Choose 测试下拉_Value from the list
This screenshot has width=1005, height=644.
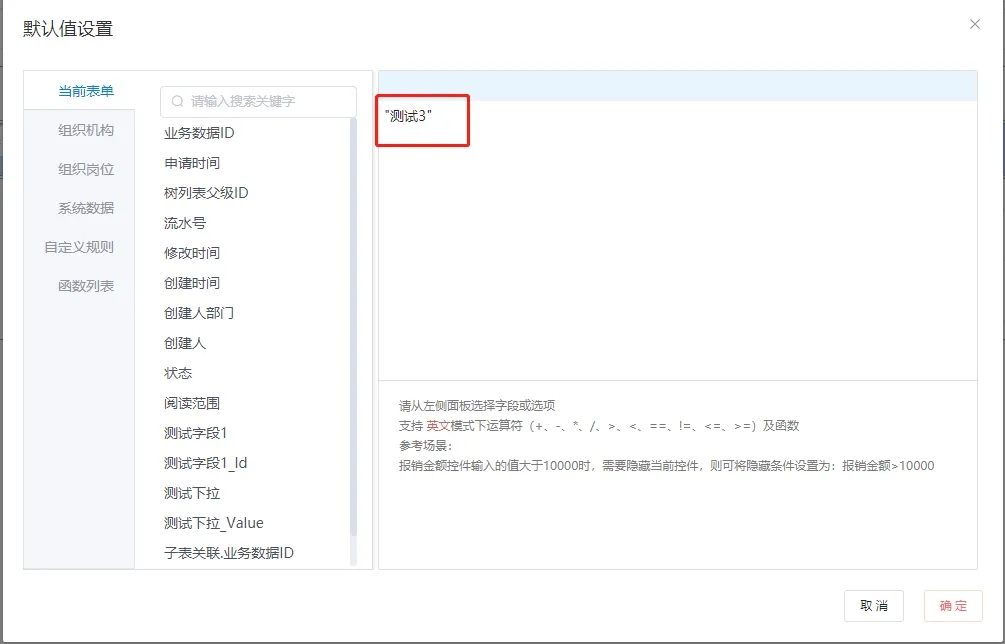coord(214,523)
